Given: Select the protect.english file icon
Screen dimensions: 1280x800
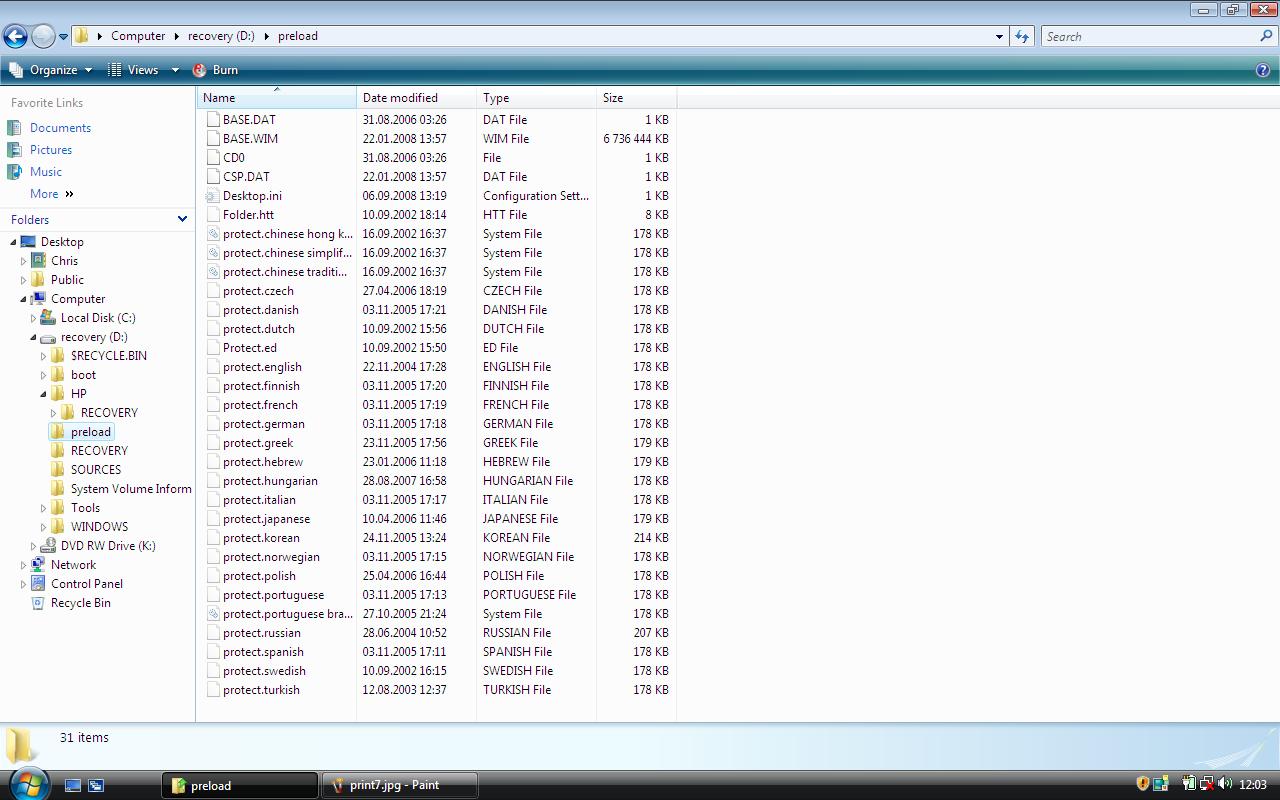Looking at the screenshot, I should pyautogui.click(x=212, y=366).
